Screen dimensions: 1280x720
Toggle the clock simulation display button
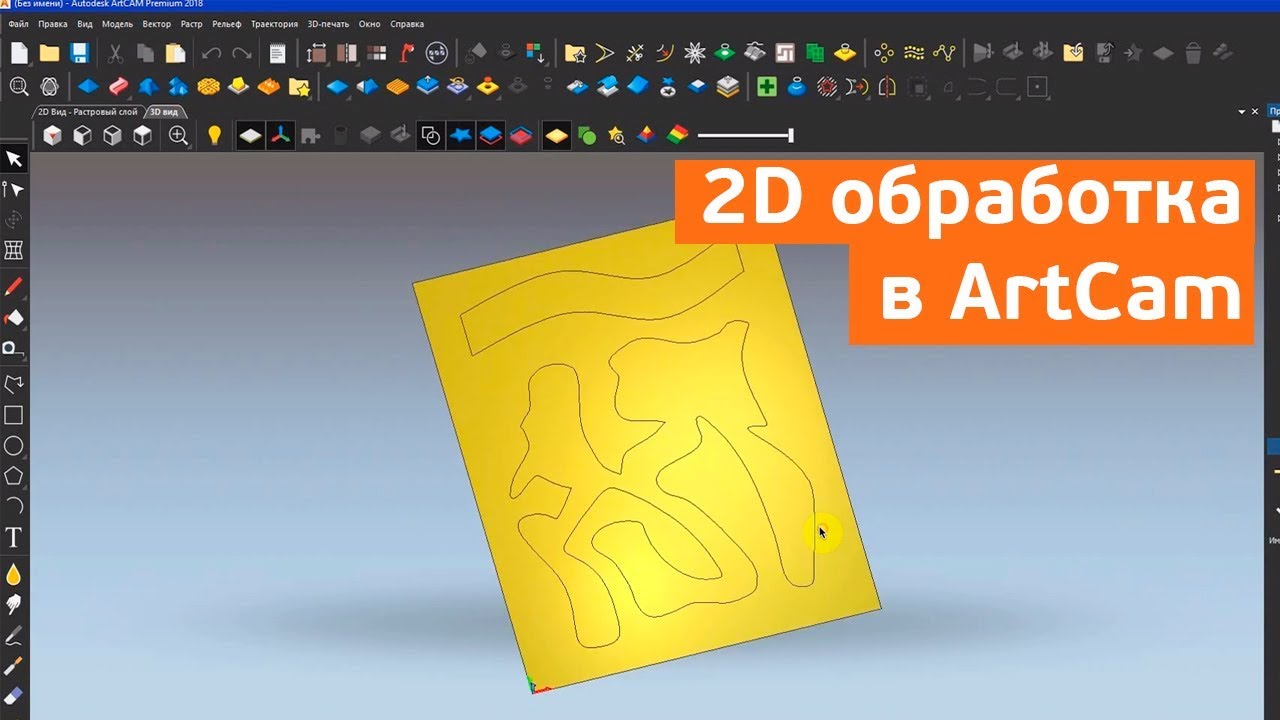(431, 135)
